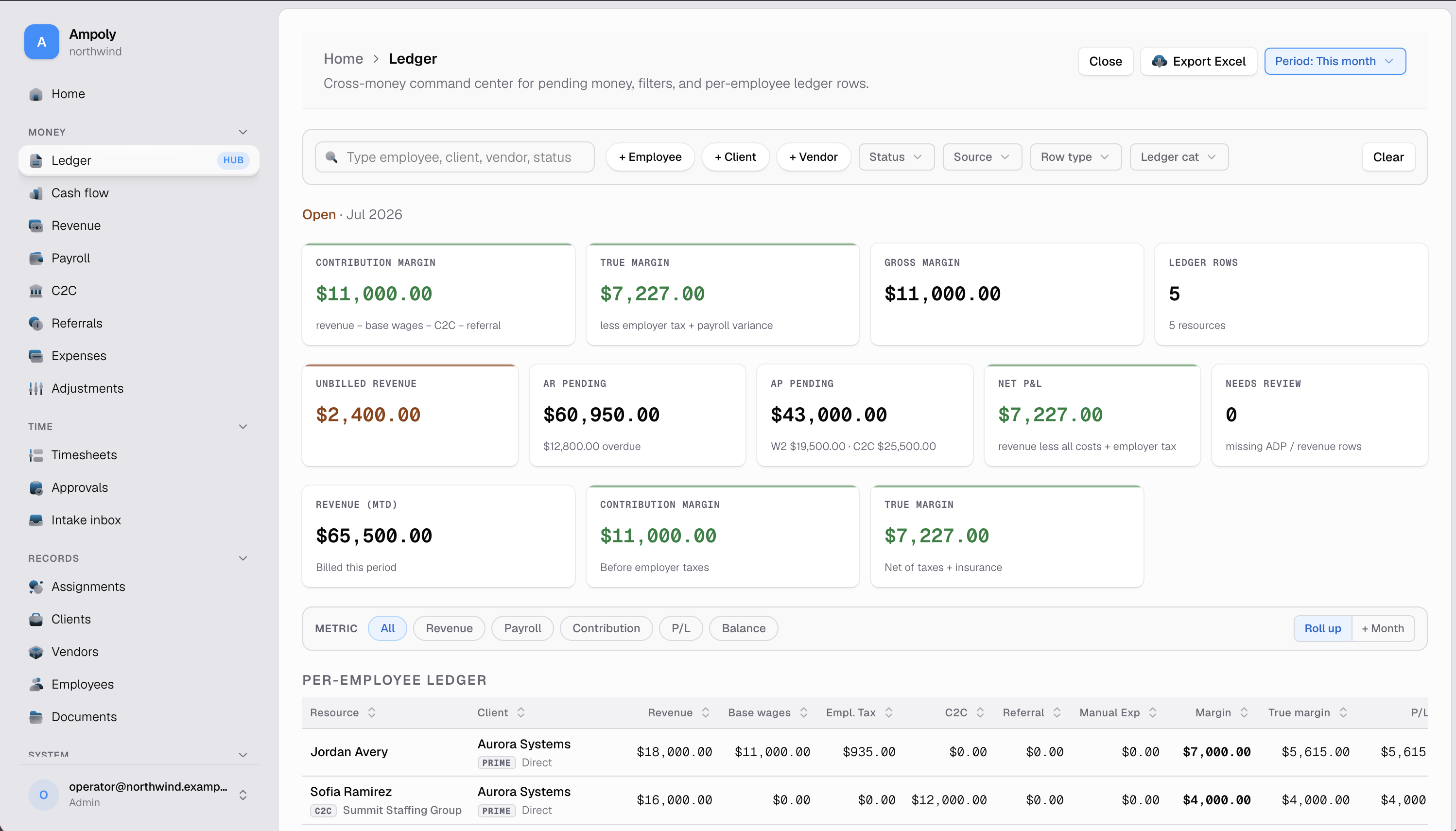Click the employee, client, vendor search field
Screen dimensions: 1456x831
pos(454,157)
